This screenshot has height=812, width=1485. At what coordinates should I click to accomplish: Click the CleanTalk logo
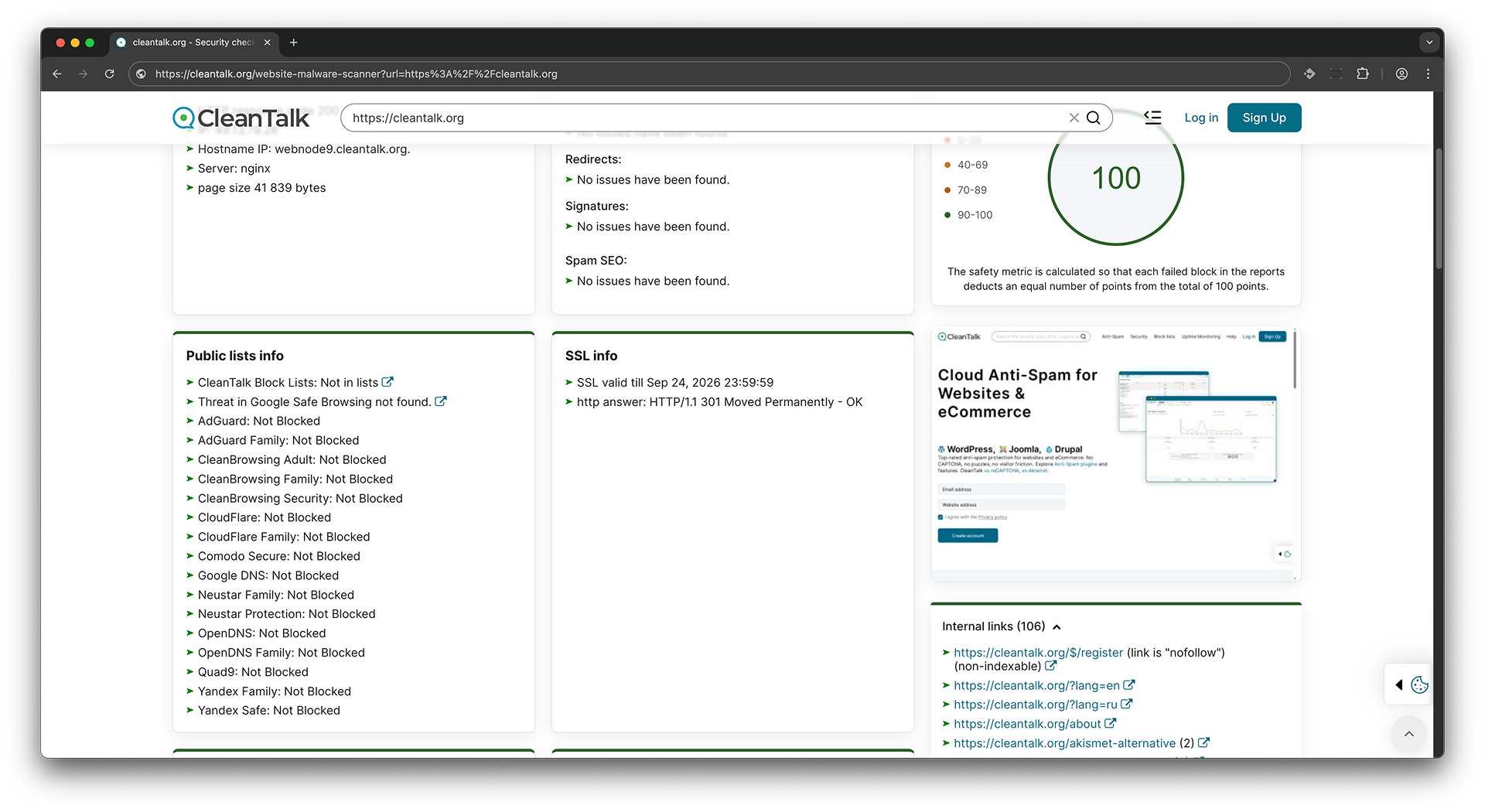241,118
